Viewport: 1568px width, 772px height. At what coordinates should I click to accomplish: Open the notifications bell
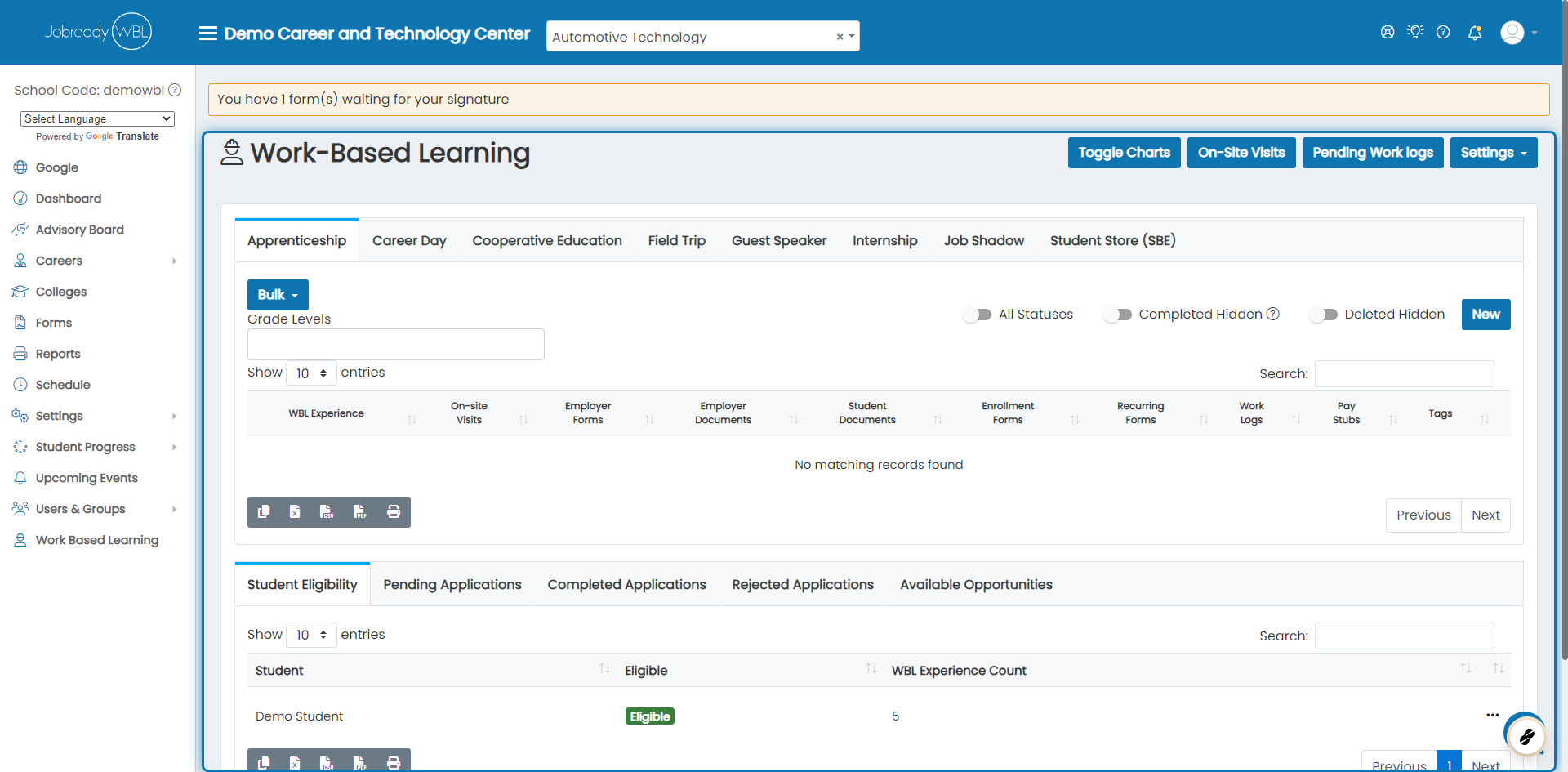coord(1475,33)
